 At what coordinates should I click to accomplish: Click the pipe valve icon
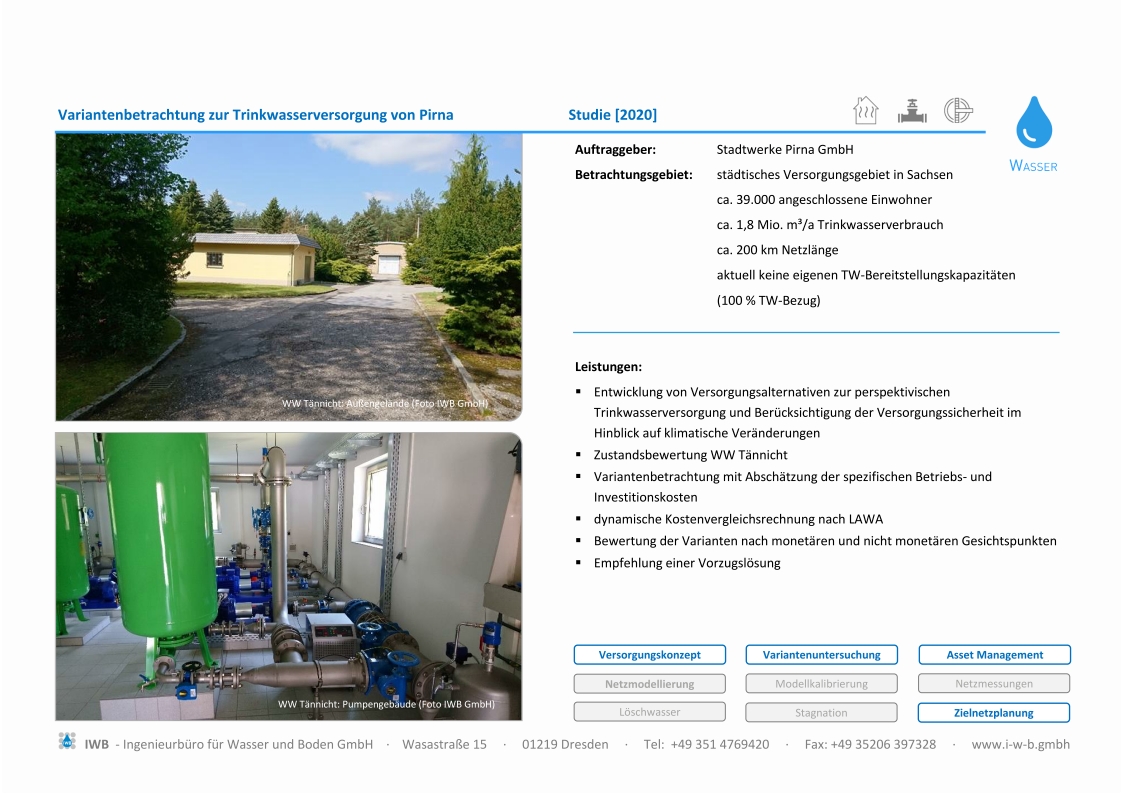[x=911, y=110]
